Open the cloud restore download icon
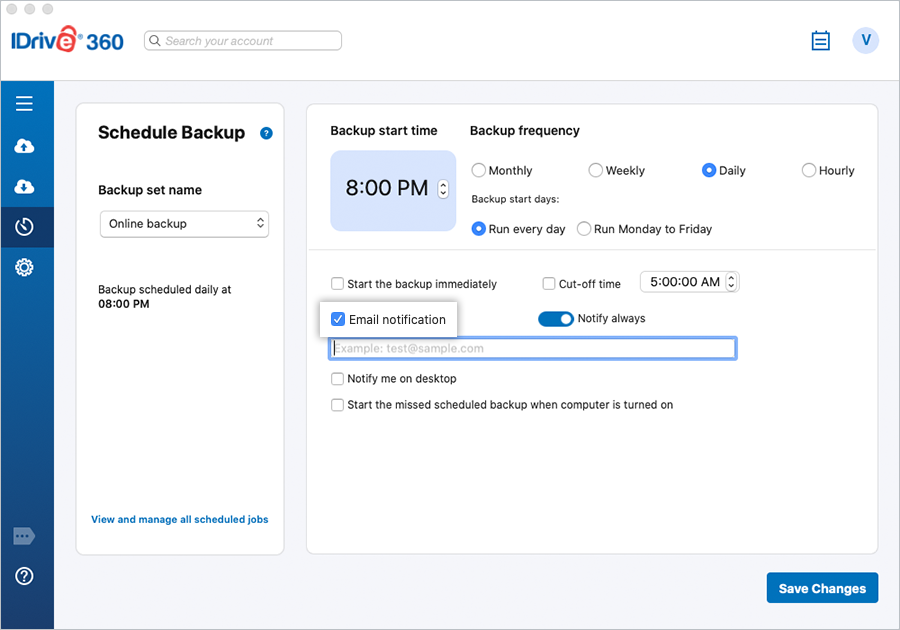The width and height of the screenshot is (900, 630). [x=24, y=187]
